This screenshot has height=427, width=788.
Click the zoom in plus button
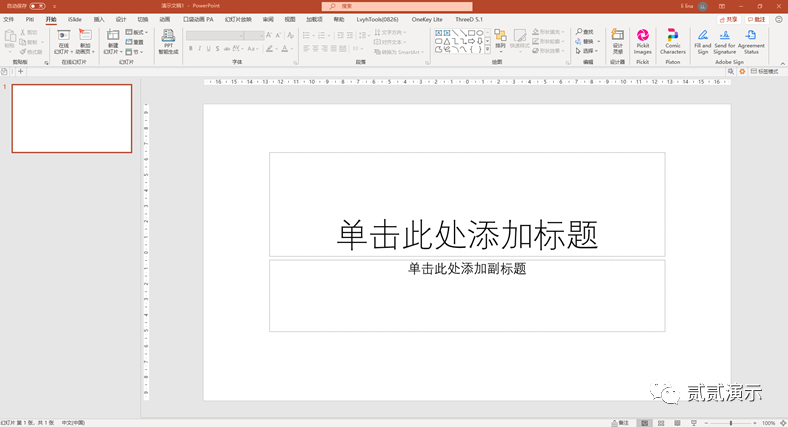click(x=755, y=423)
